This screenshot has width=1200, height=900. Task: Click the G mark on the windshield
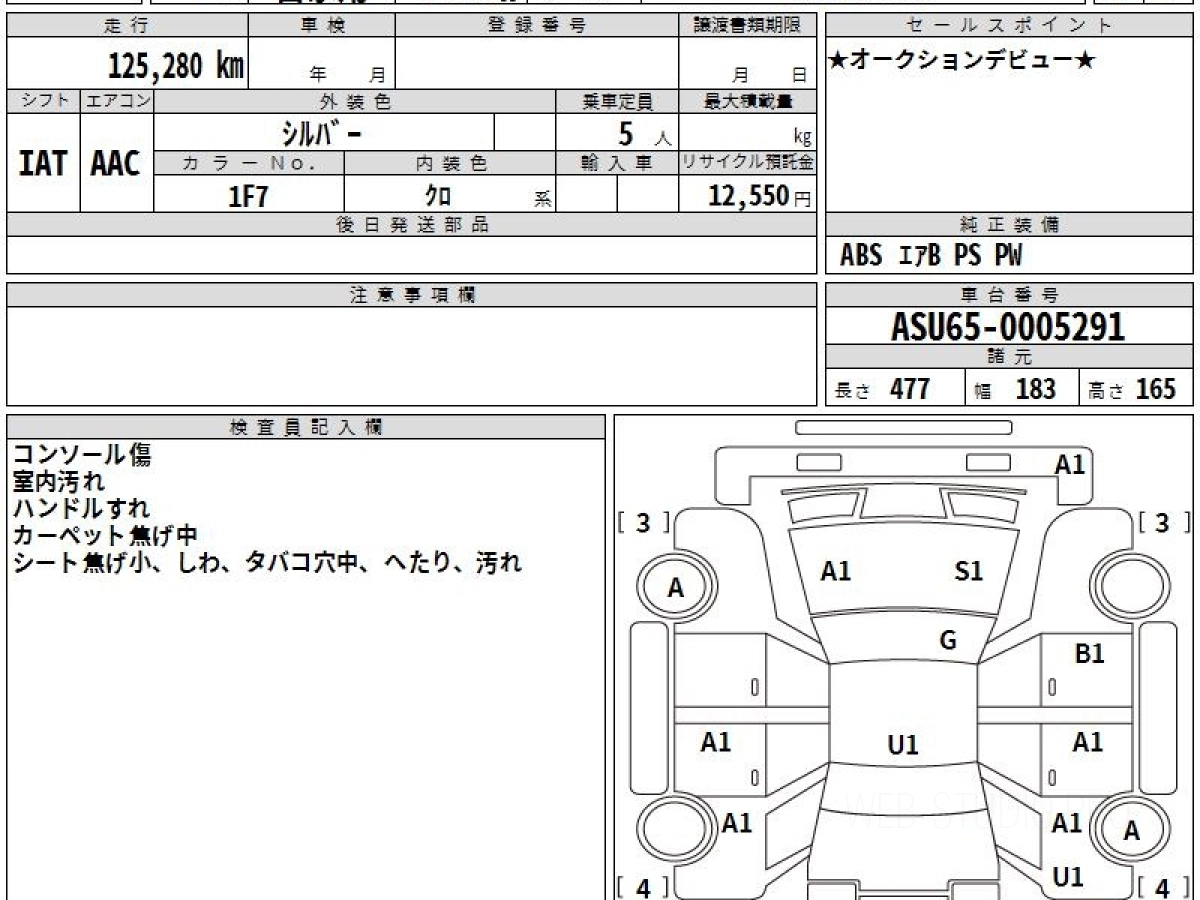point(948,641)
